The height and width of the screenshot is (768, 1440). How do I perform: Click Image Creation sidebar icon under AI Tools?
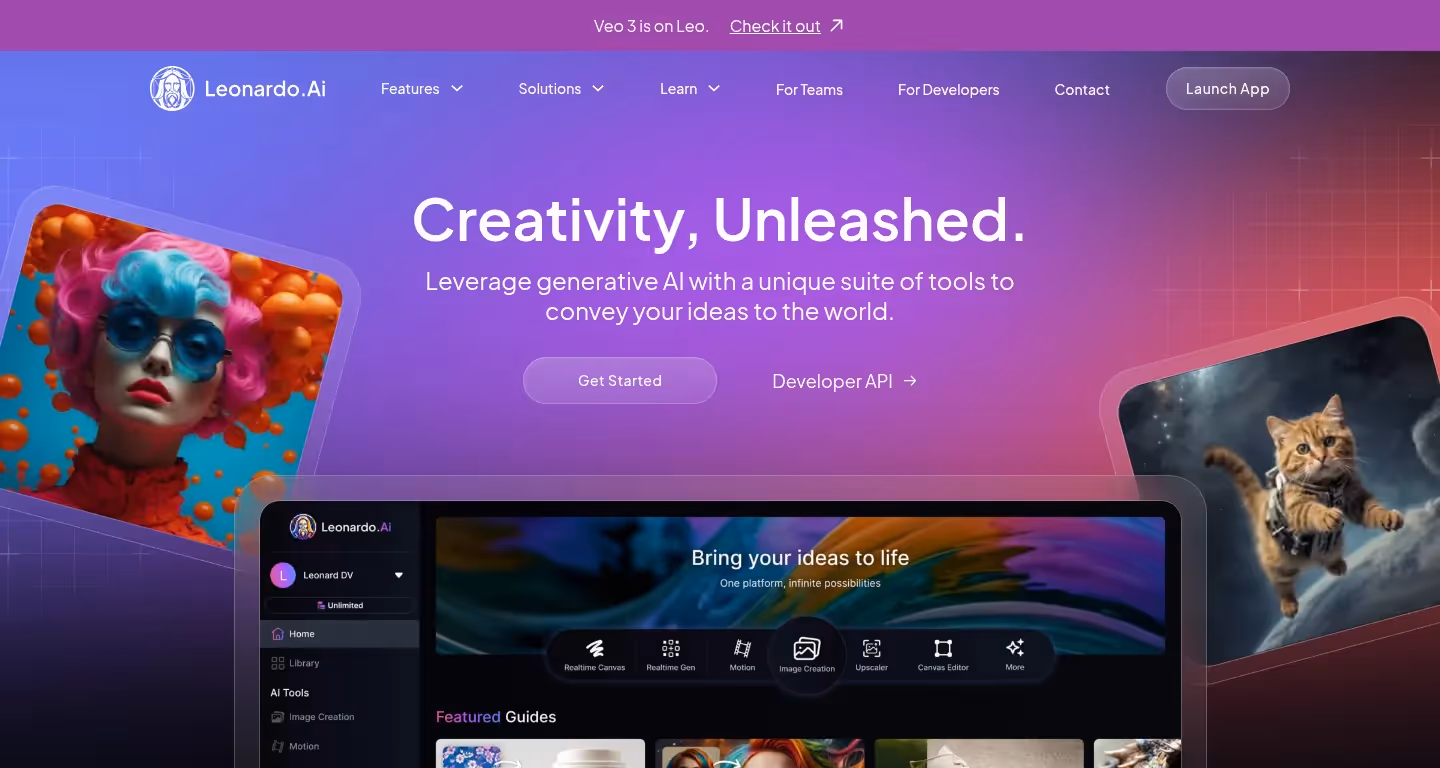point(277,717)
